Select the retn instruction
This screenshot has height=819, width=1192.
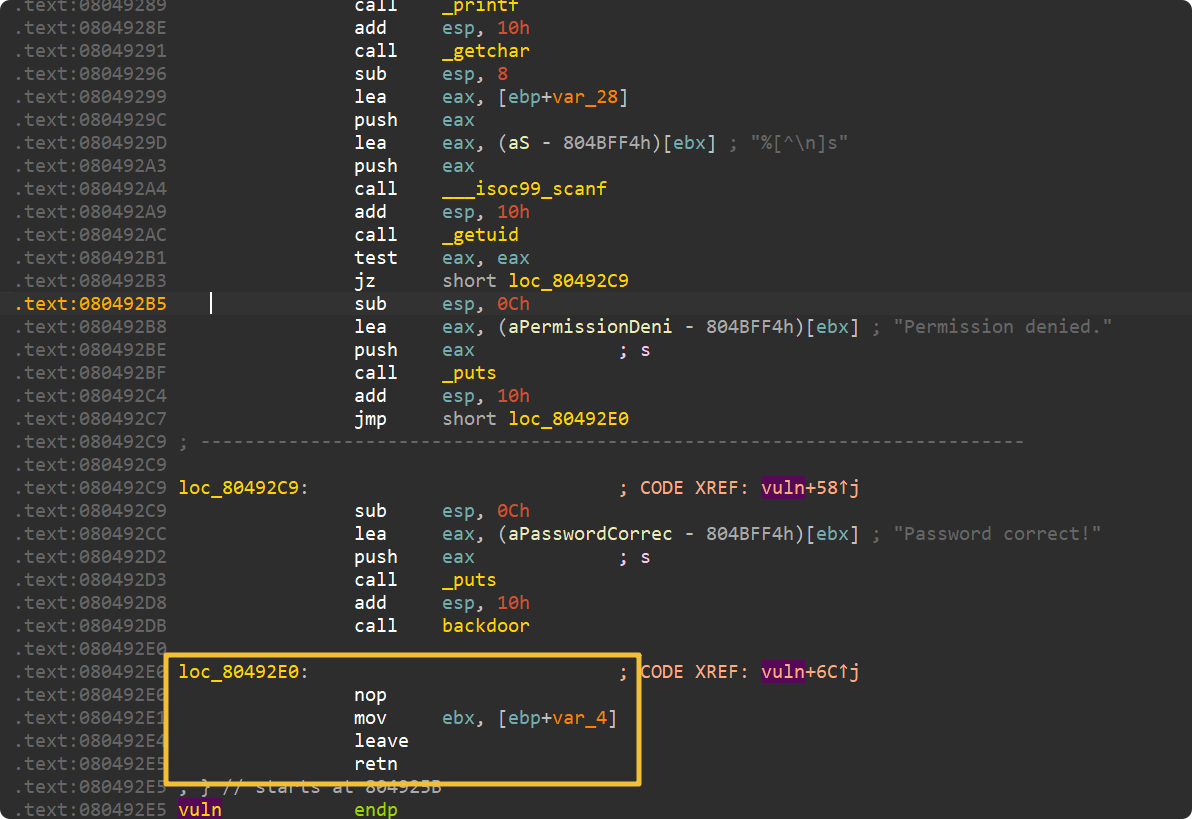point(376,764)
